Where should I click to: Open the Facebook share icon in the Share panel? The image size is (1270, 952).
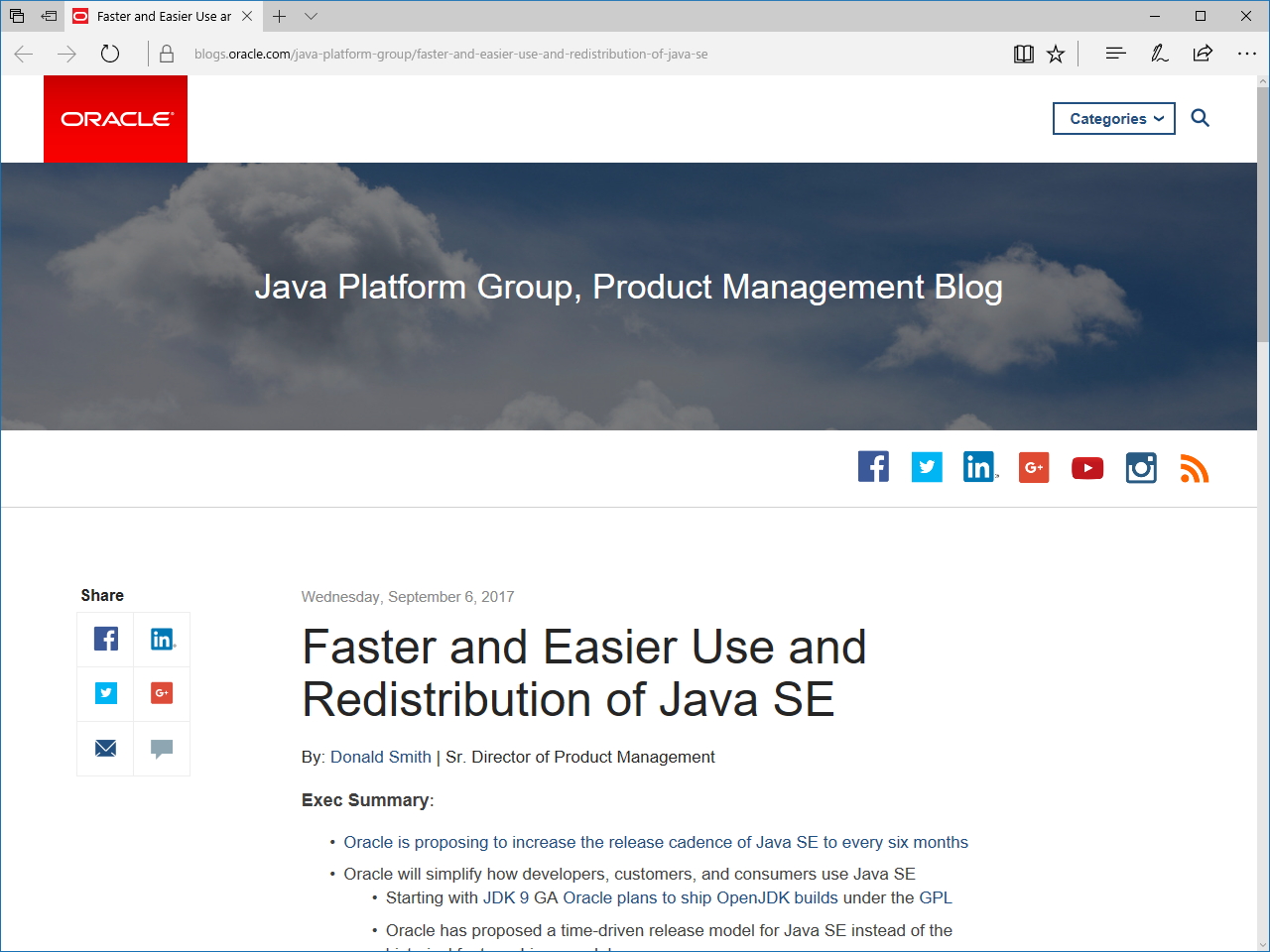[x=104, y=640]
